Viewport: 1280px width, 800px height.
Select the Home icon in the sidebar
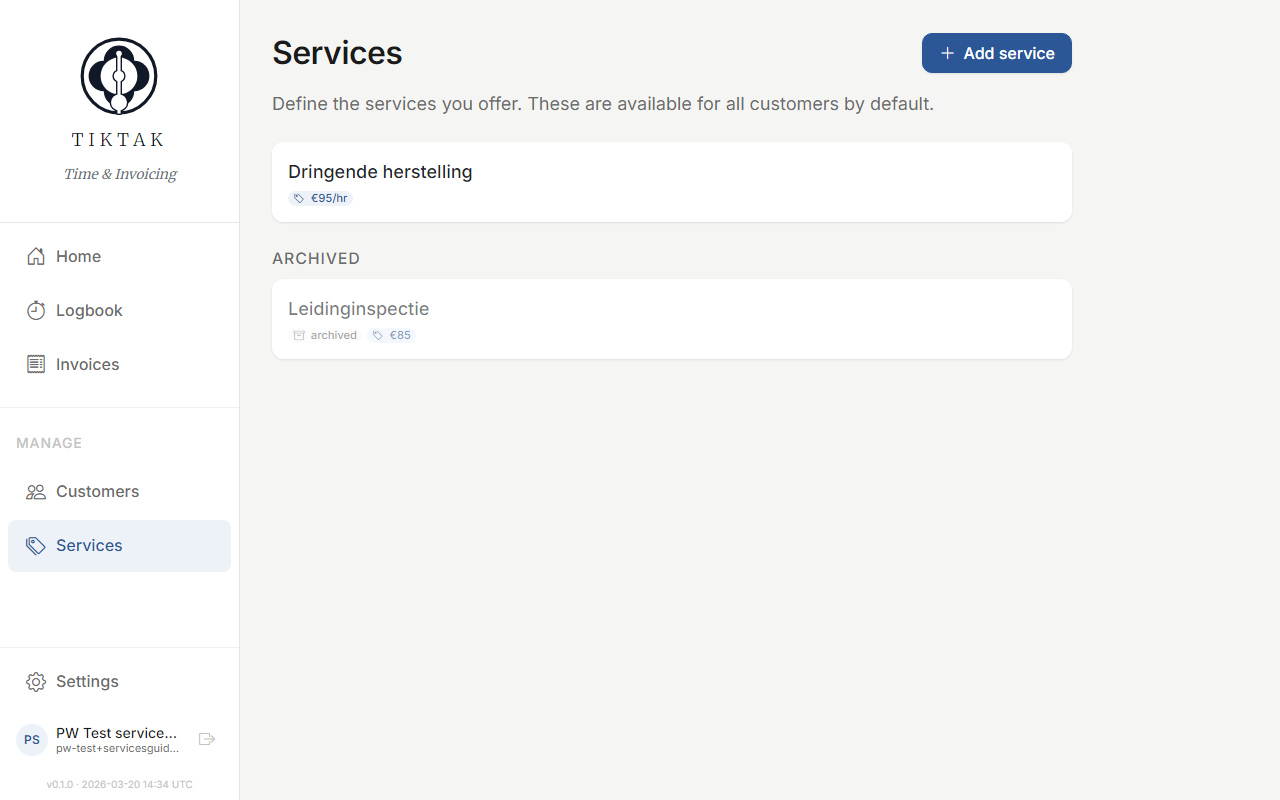click(35, 256)
